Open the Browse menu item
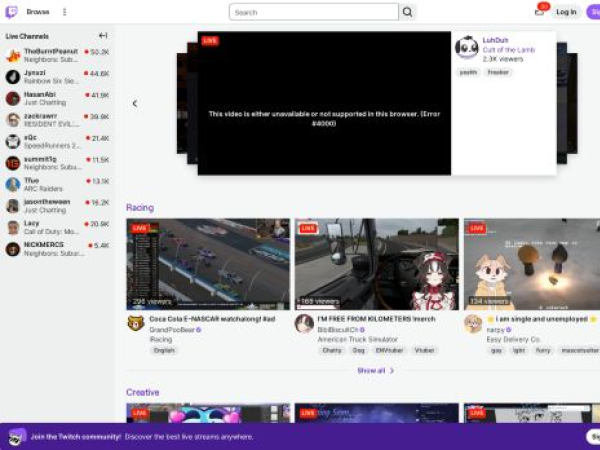 (x=38, y=12)
